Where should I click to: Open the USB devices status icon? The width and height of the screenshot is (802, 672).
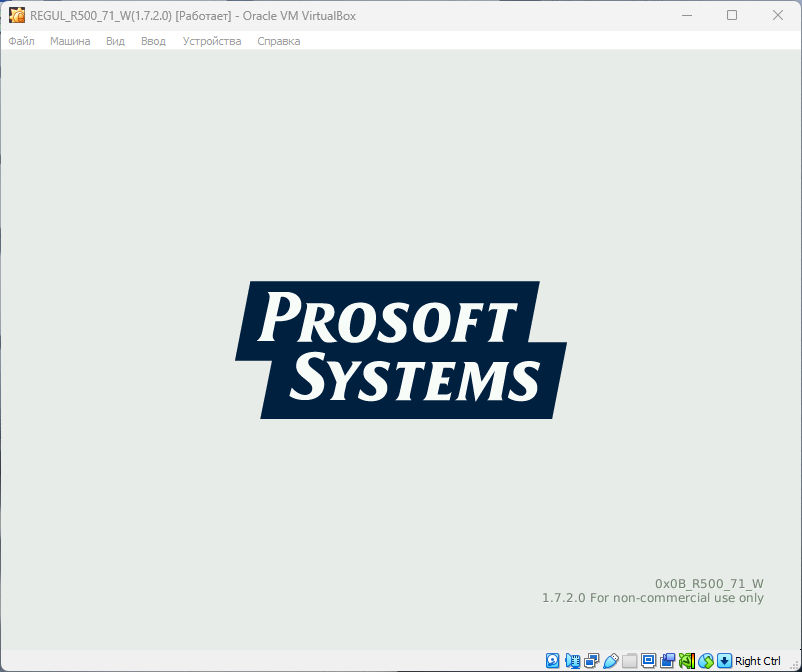[610, 661]
